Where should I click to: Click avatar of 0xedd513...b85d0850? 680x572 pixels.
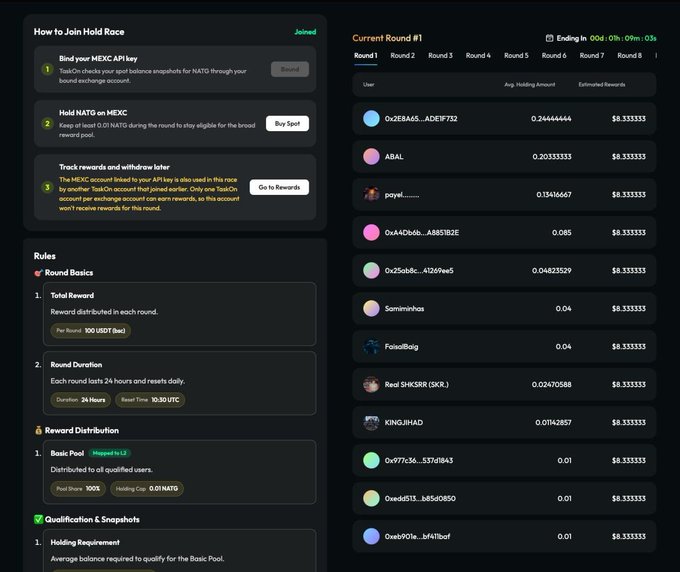pyautogui.click(x=371, y=498)
